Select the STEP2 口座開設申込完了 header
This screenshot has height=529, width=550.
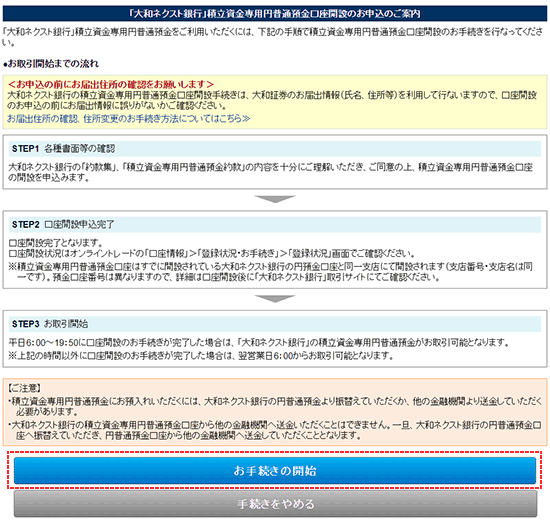275,225
